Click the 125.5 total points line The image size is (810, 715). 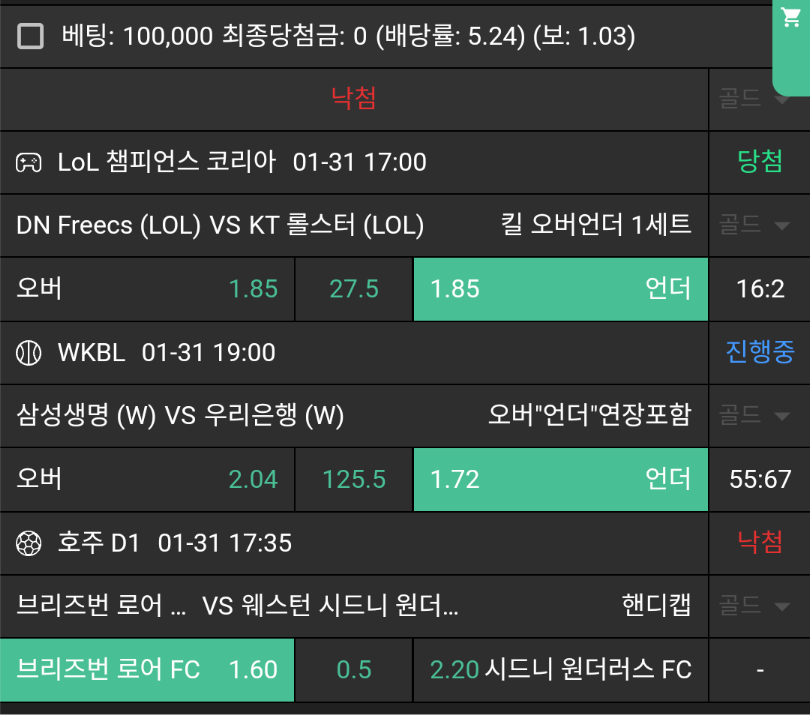[x=354, y=479]
